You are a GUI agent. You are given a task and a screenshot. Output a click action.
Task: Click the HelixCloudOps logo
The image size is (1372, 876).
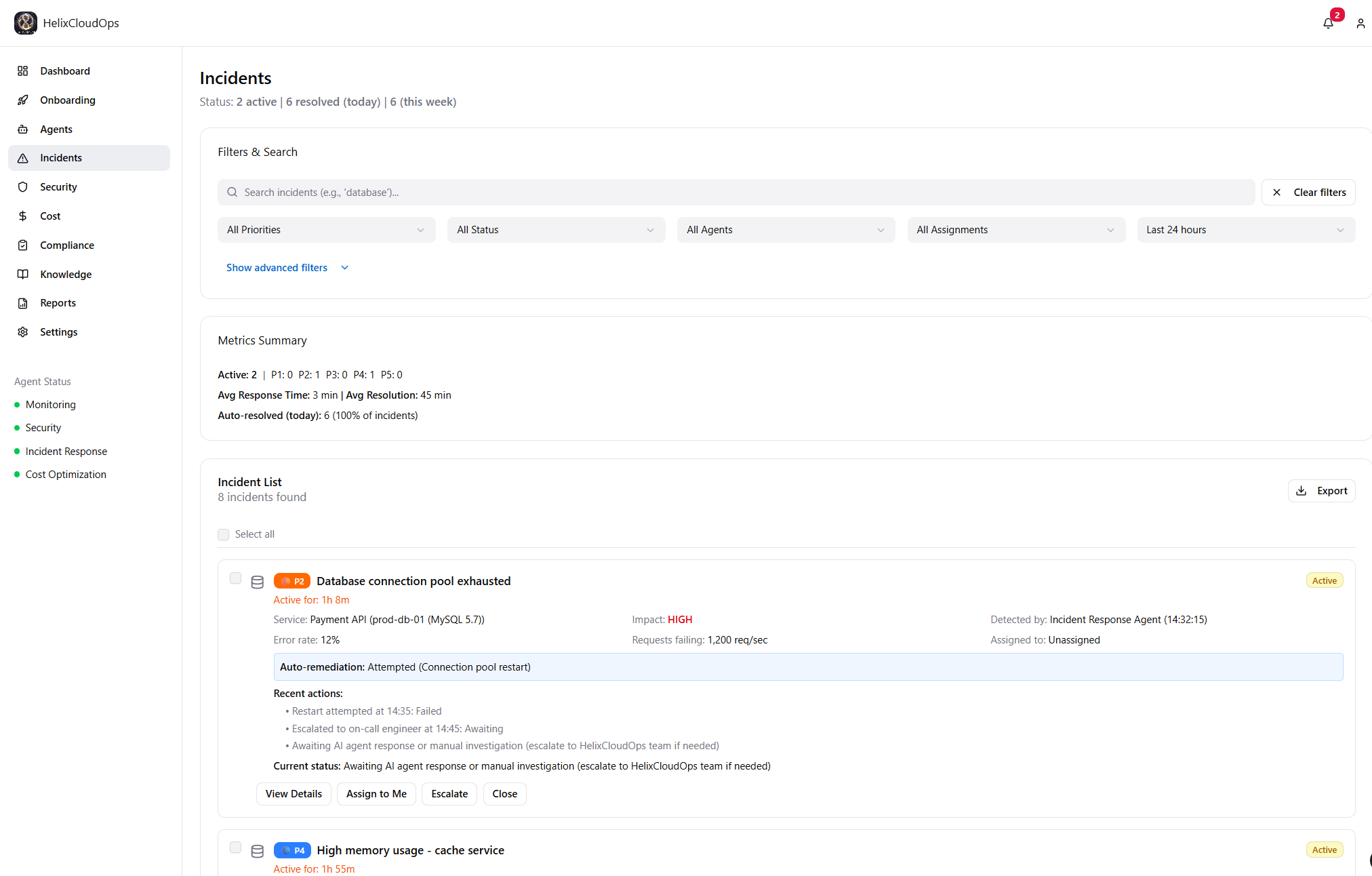pyautogui.click(x=26, y=23)
